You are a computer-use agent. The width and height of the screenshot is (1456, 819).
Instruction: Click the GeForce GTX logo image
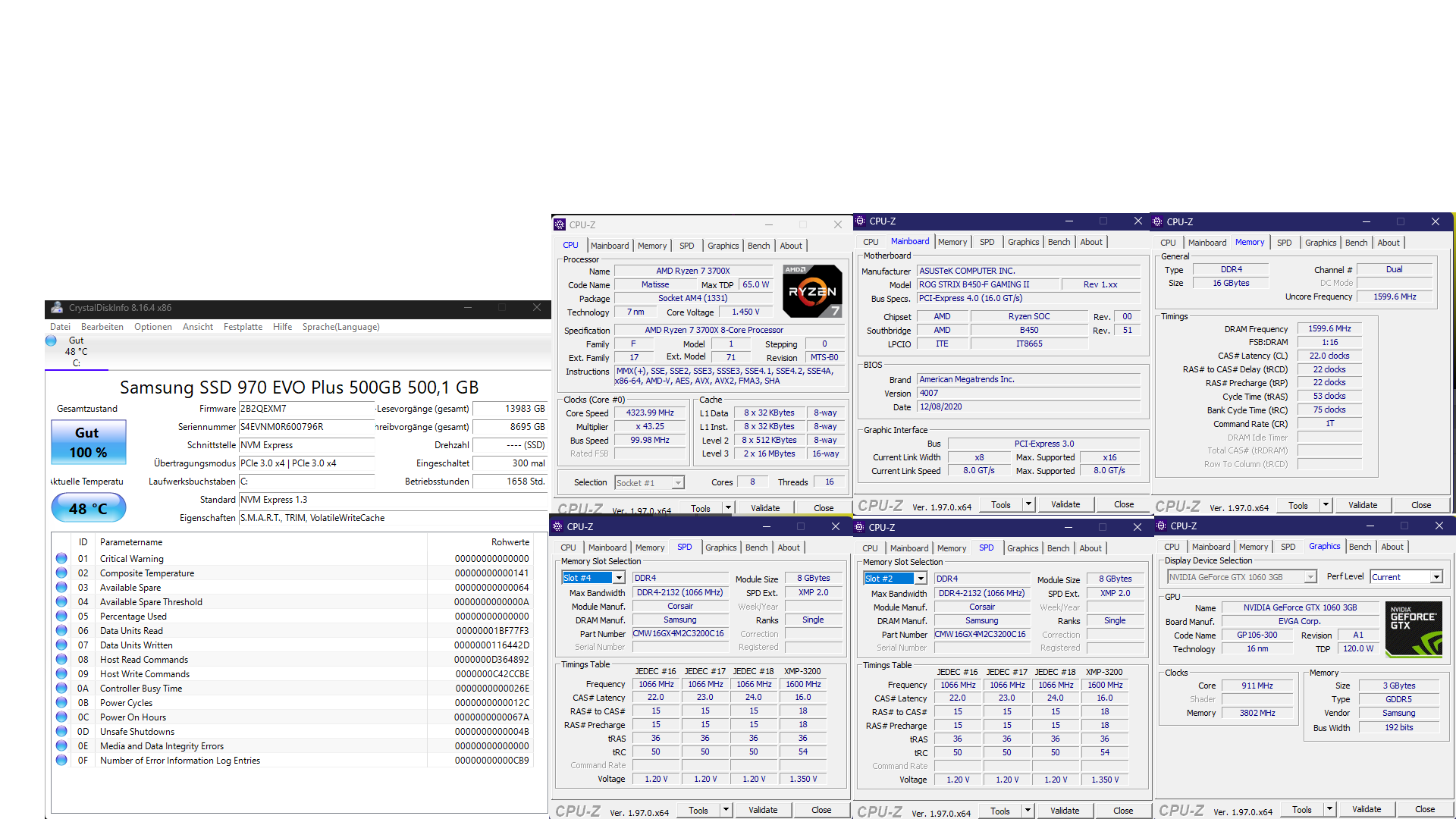[1414, 629]
